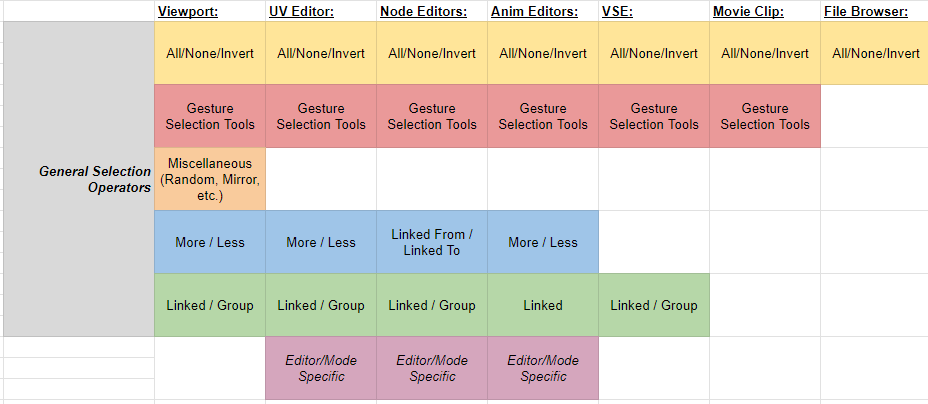The height and width of the screenshot is (404, 928).
Task: Click the Miscellaneous (Random, Mirror, etc.) cell
Action: (x=210, y=179)
